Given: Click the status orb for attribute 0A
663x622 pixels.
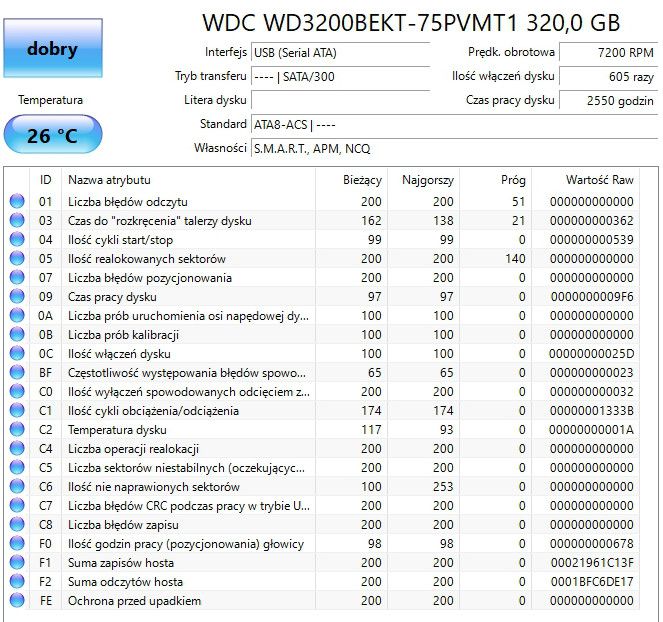Looking at the screenshot, I should [17, 315].
